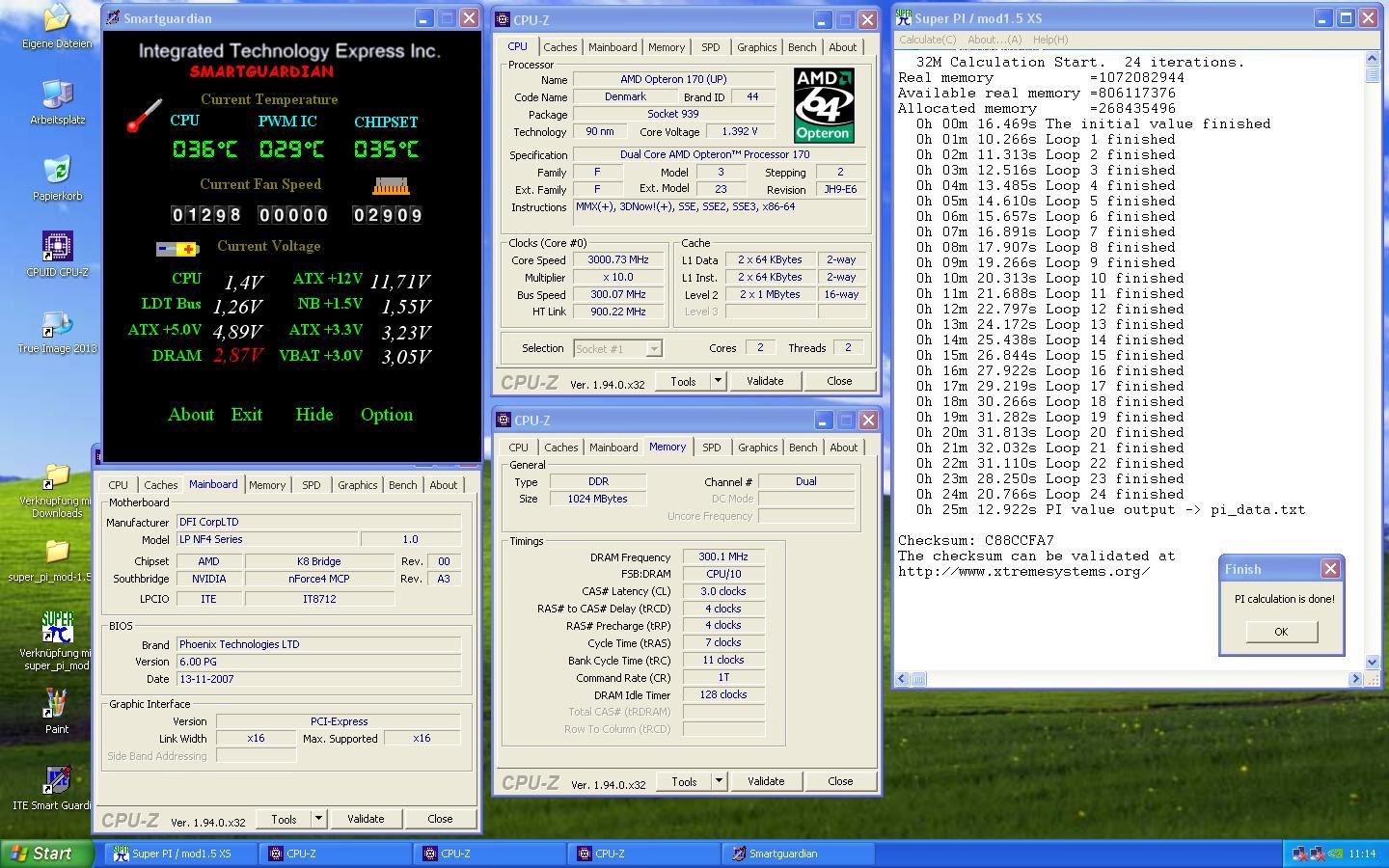Open the super_pi_mod-1.5 folder on desktop
Screen dimensions: 1389x868
[x=57, y=552]
